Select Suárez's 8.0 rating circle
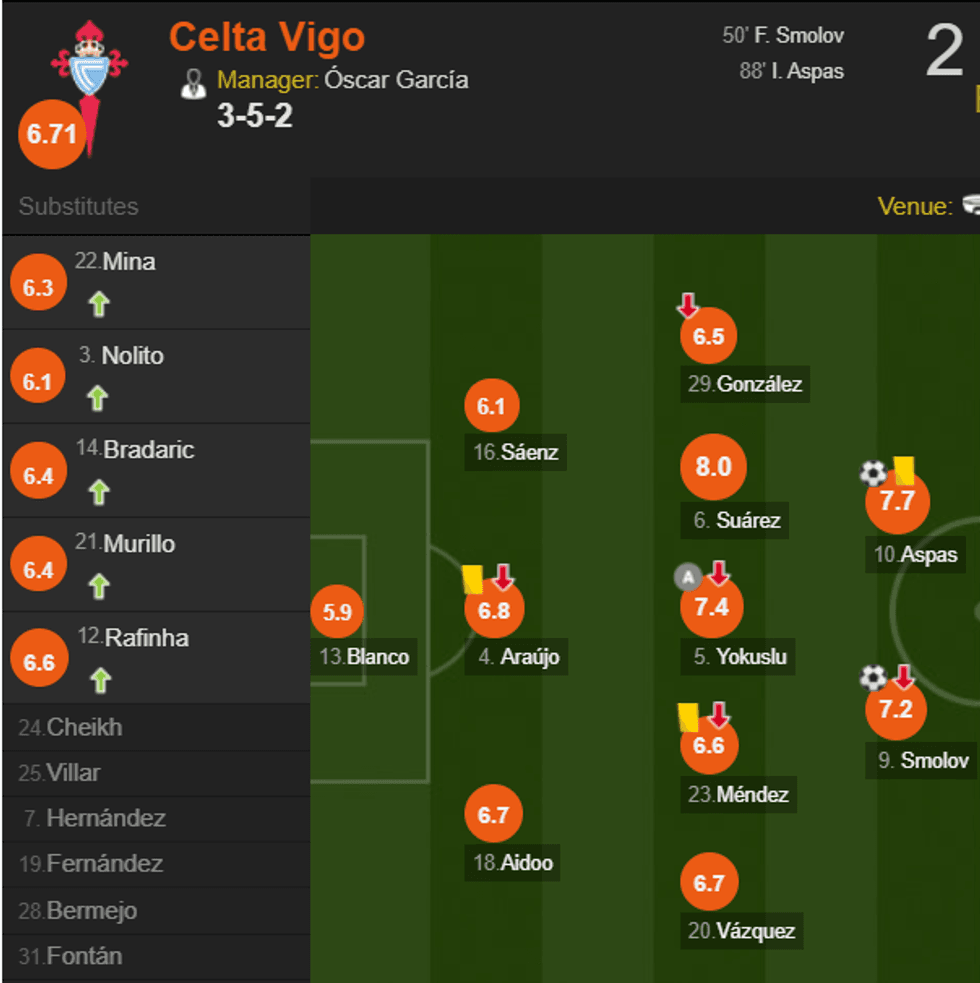The height and width of the screenshot is (983, 980). pyautogui.click(x=712, y=466)
